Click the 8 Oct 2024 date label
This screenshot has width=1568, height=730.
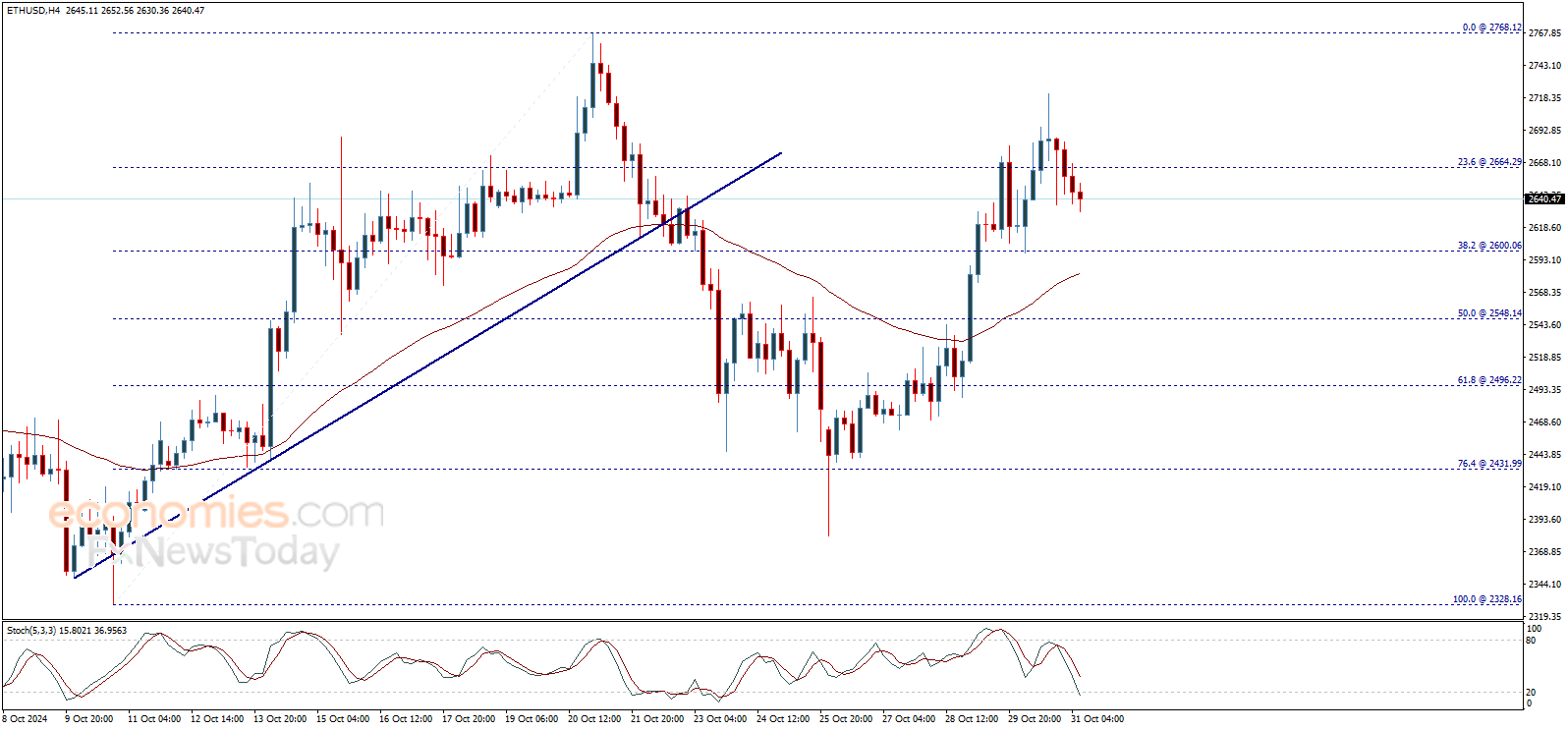pyautogui.click(x=25, y=719)
